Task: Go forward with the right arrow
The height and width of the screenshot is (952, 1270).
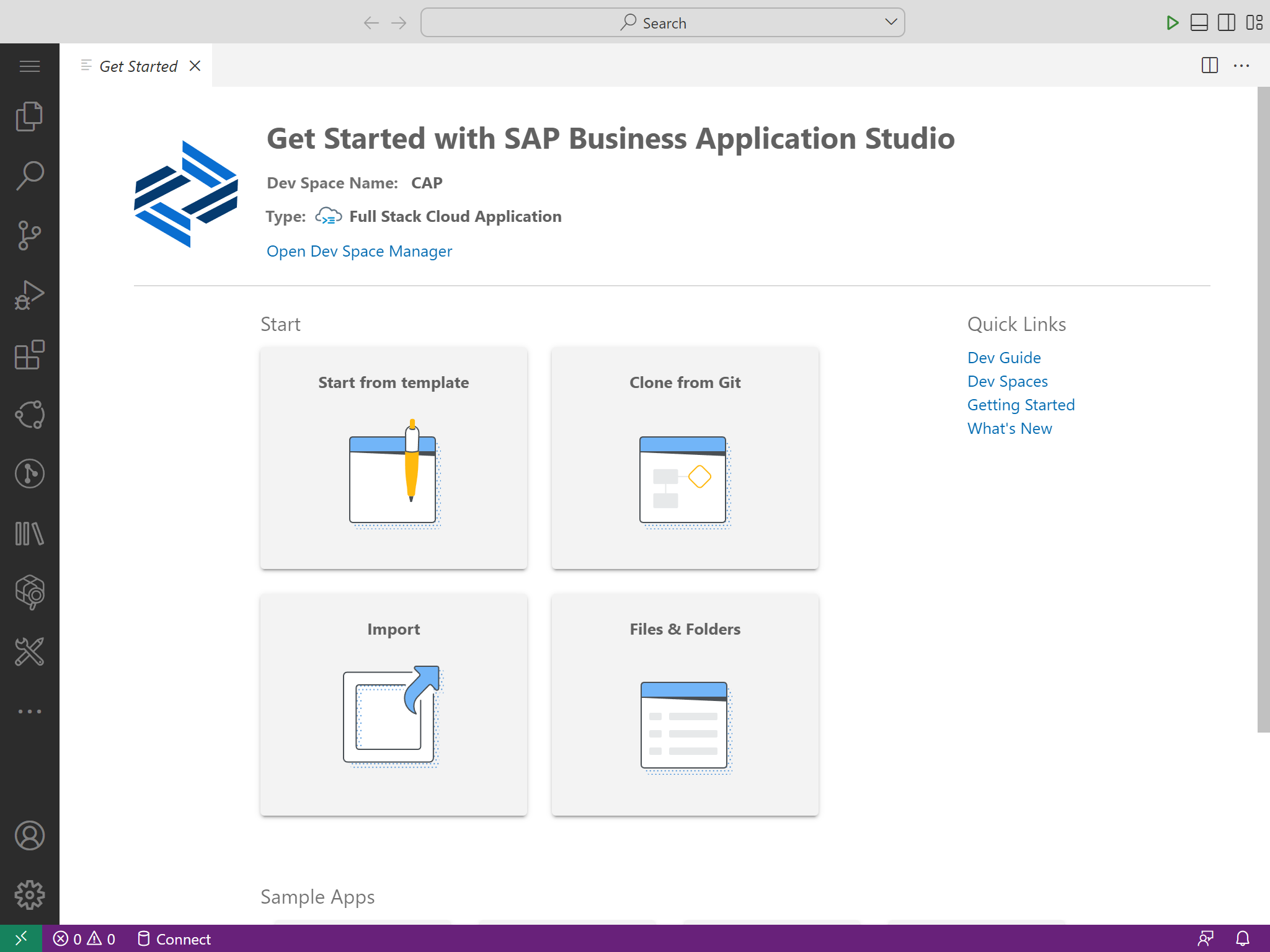Action: 399,23
